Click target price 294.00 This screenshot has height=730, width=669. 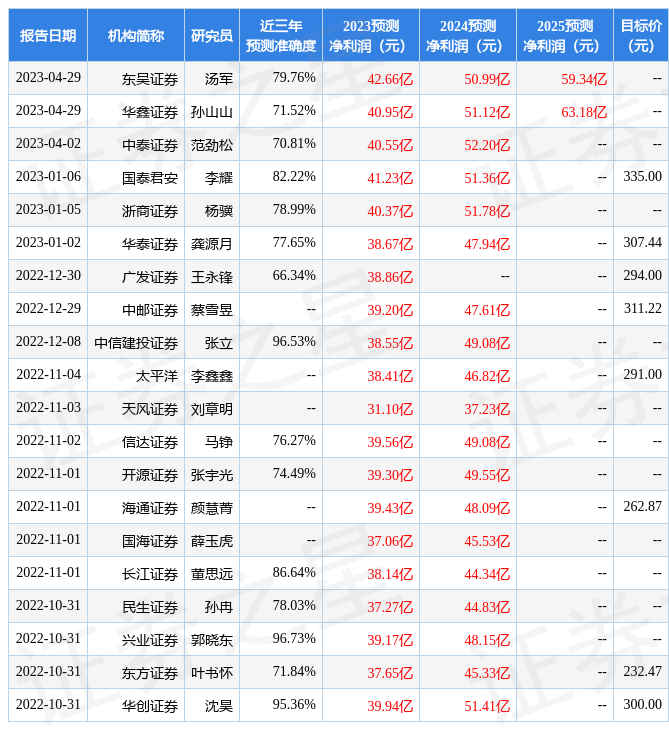(x=642, y=276)
